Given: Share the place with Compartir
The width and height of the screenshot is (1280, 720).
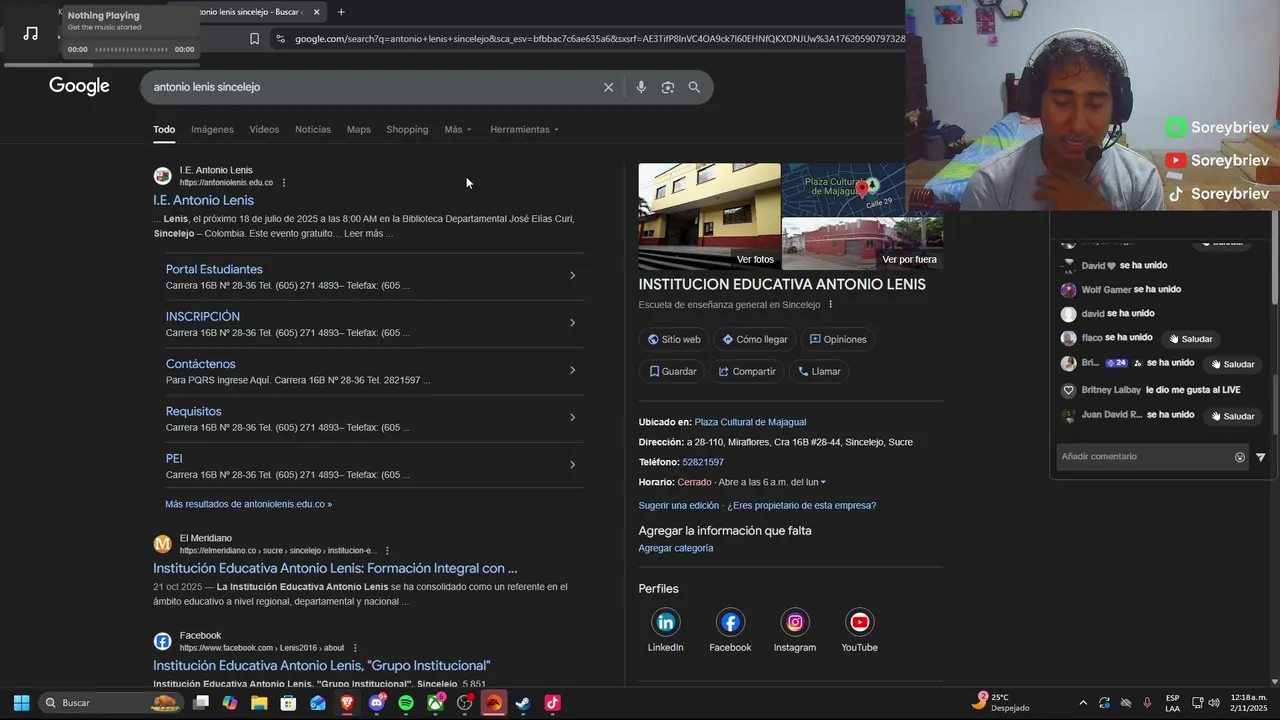Looking at the screenshot, I should point(747,371).
